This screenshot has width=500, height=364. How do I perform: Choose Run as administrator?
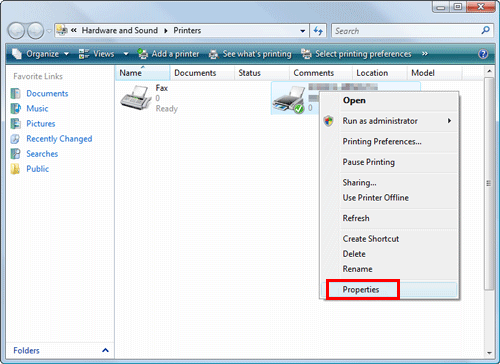point(380,121)
